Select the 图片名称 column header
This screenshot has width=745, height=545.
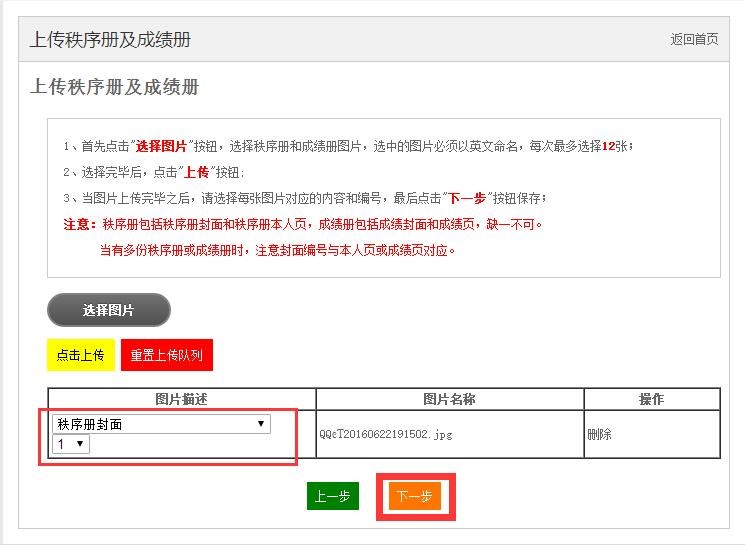pyautogui.click(x=449, y=399)
